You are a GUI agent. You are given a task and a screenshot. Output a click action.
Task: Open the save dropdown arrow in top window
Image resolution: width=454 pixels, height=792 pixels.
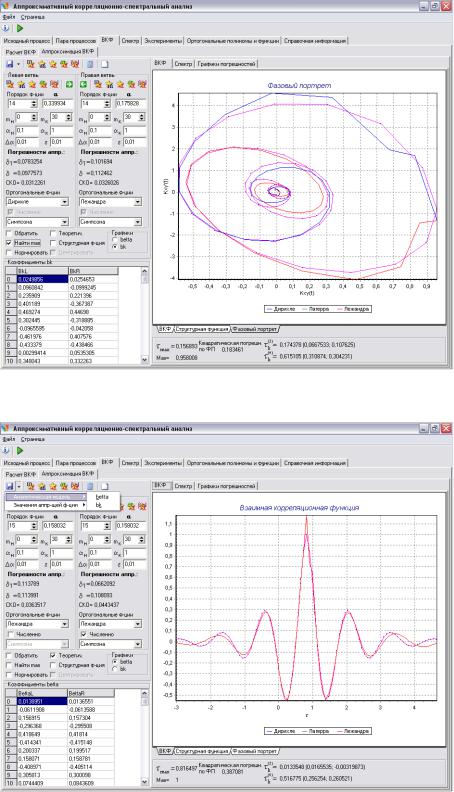tap(18, 64)
